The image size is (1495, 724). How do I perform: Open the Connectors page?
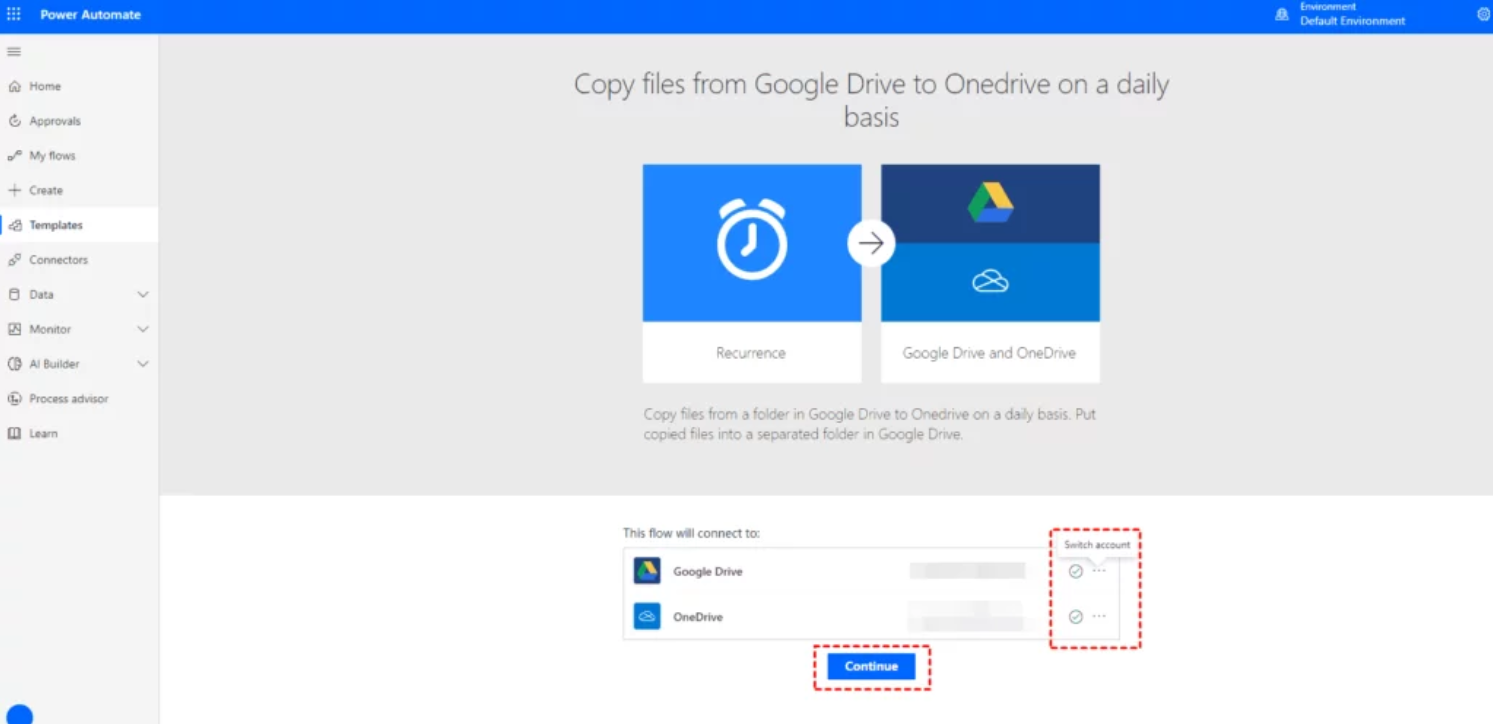tap(59, 260)
